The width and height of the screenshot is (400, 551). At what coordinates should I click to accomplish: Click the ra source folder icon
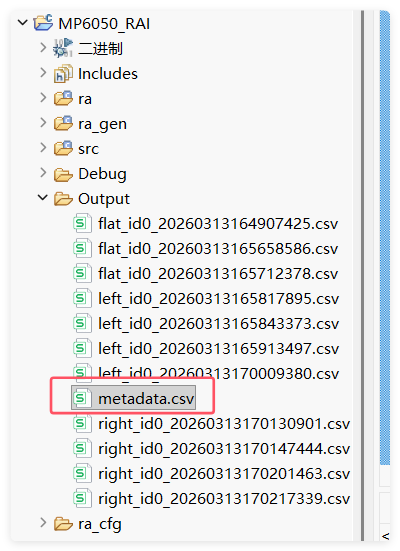click(63, 98)
